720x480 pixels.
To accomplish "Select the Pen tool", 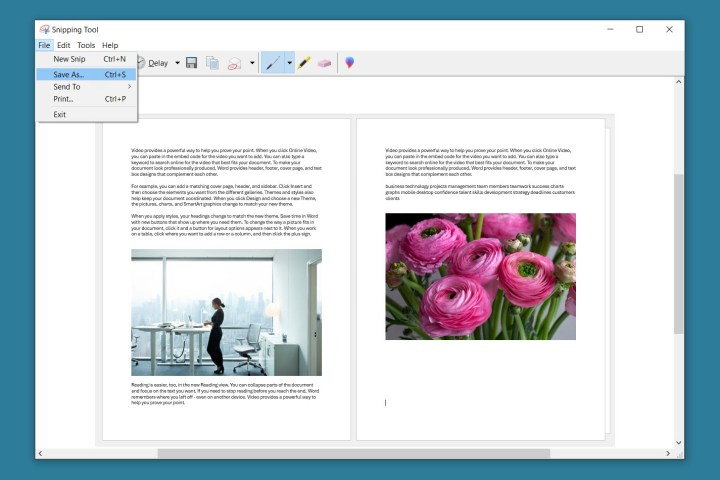I will (273, 63).
